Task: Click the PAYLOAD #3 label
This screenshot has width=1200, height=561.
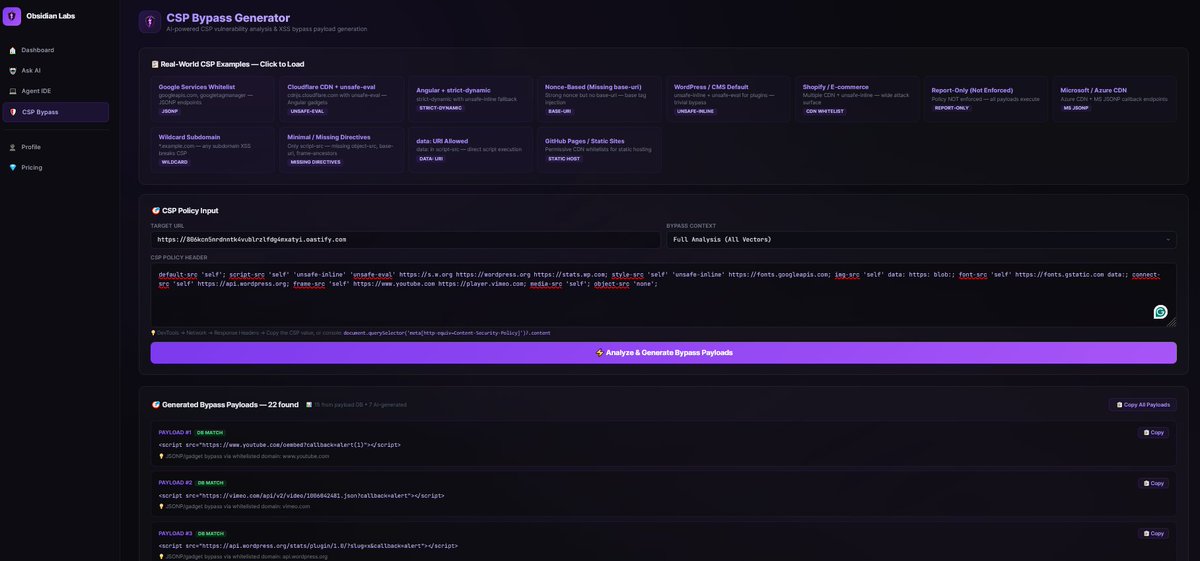Action: 175,533
